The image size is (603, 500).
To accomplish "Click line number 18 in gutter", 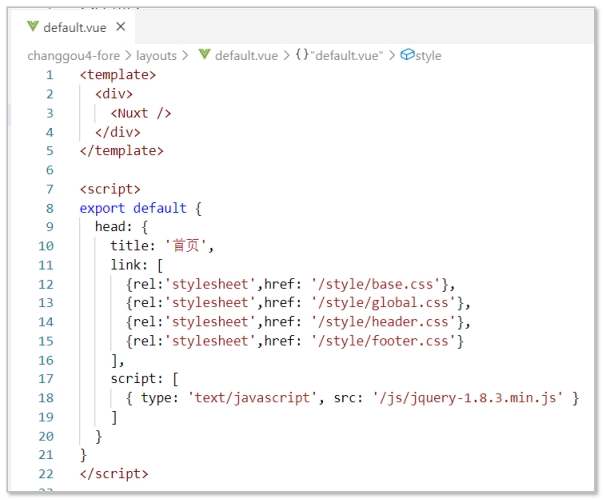I will pos(46,398).
